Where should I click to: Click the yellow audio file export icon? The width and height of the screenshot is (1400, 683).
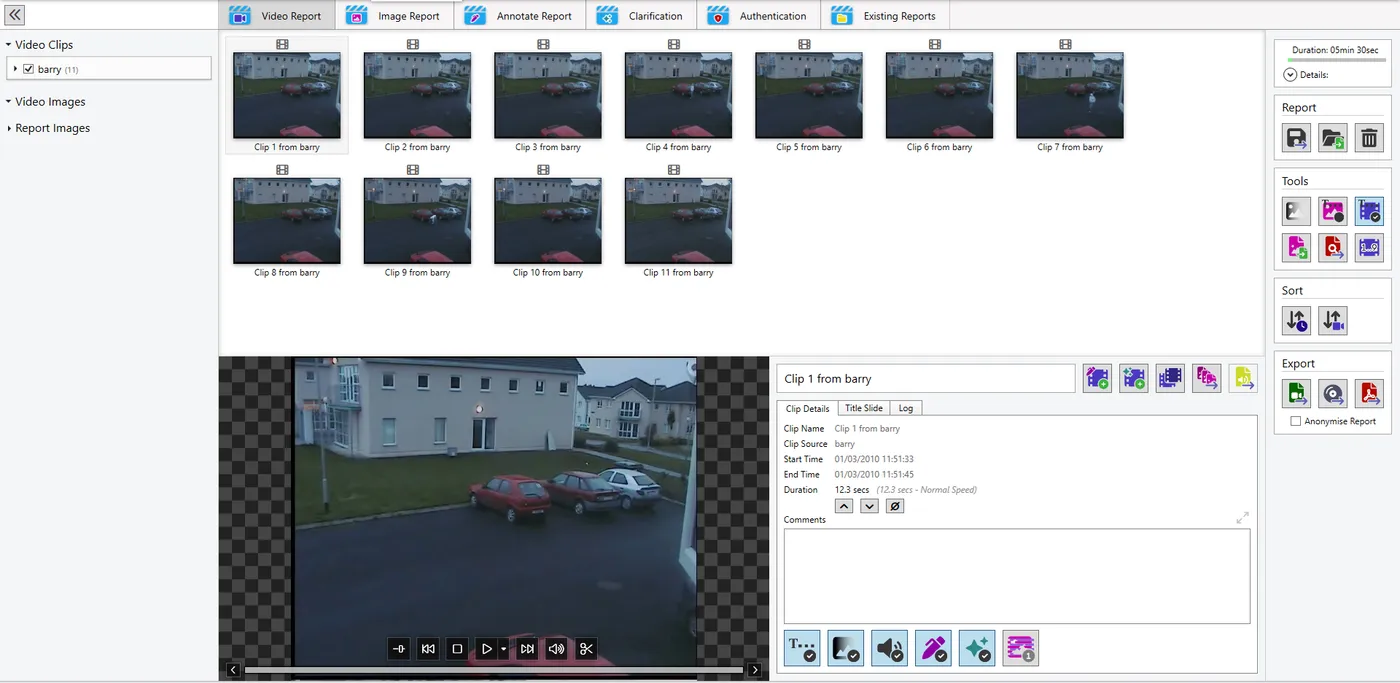(x=1243, y=378)
